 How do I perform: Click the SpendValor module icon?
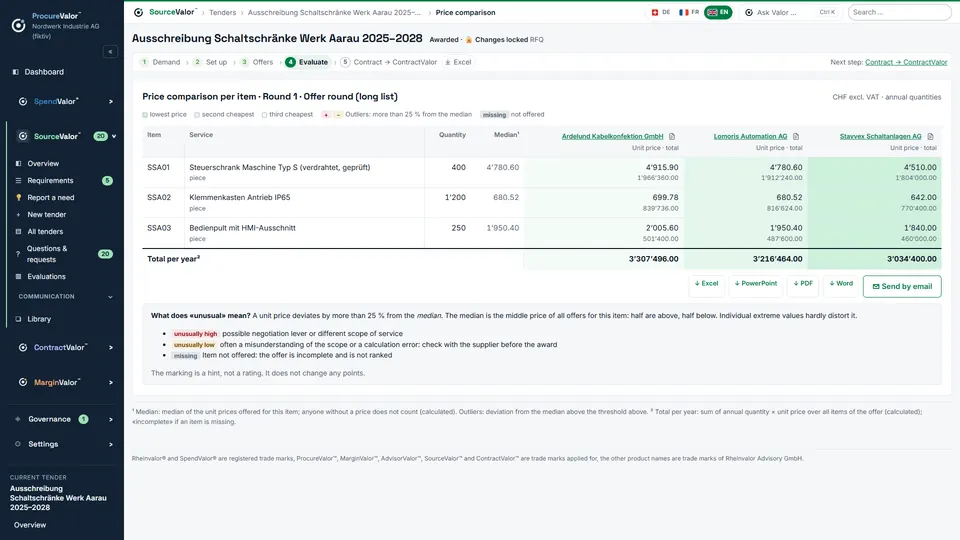(x=23, y=102)
